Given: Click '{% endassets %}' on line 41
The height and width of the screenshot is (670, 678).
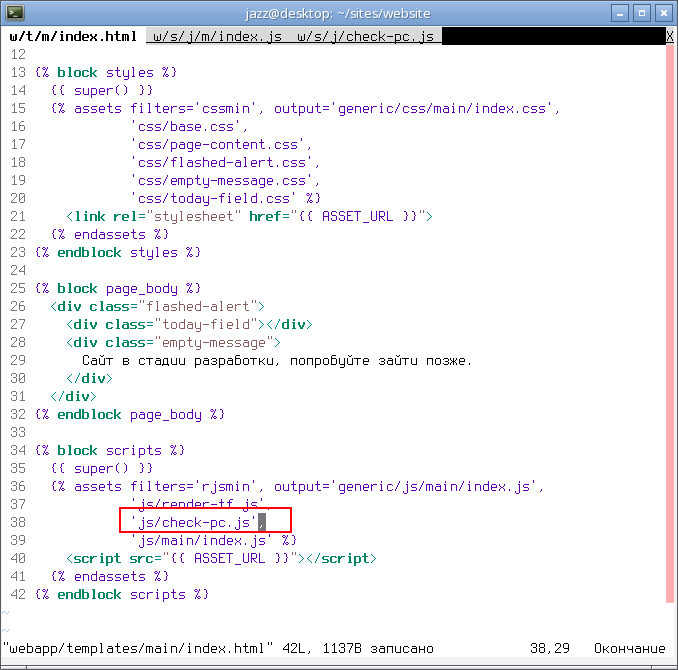Looking at the screenshot, I should point(110,577).
